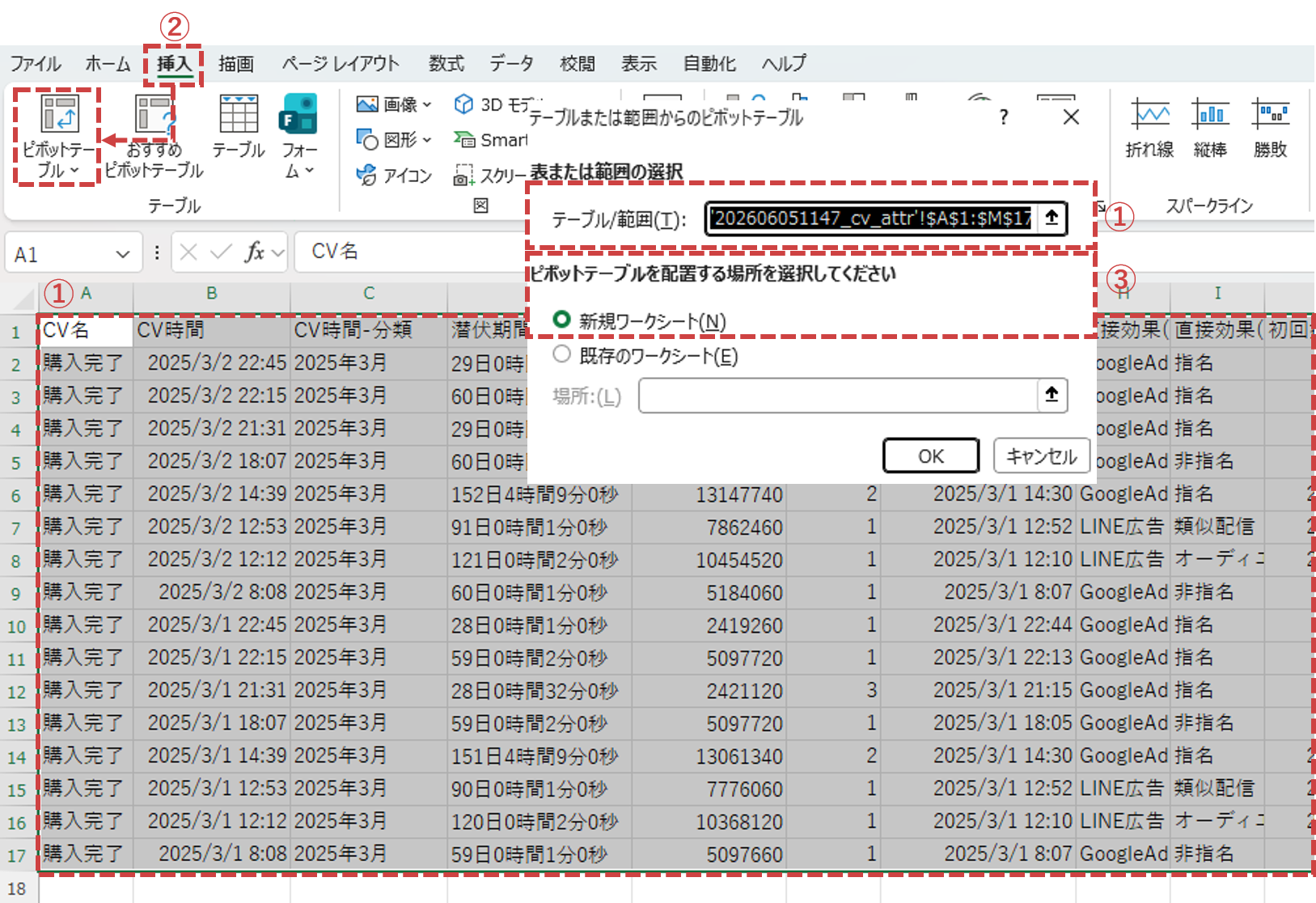
Task: Click the 場所 location input field
Action: click(838, 396)
